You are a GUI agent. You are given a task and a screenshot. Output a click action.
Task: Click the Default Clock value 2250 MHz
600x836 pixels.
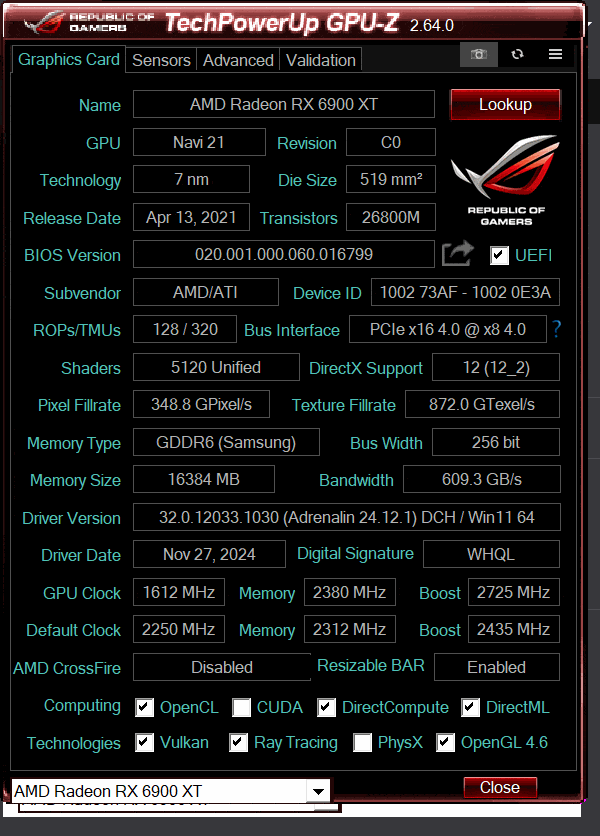pos(179,629)
